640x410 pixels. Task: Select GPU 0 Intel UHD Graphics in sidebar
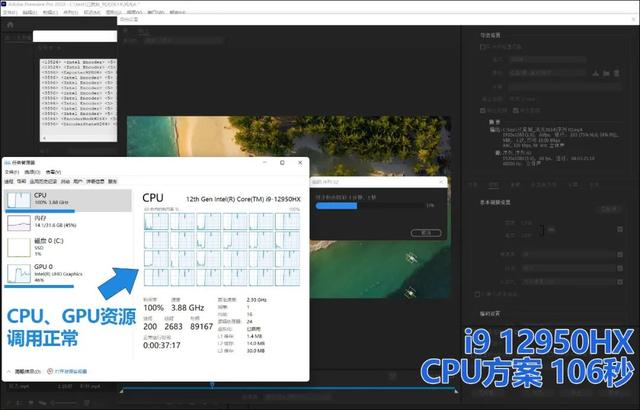pyautogui.click(x=68, y=273)
